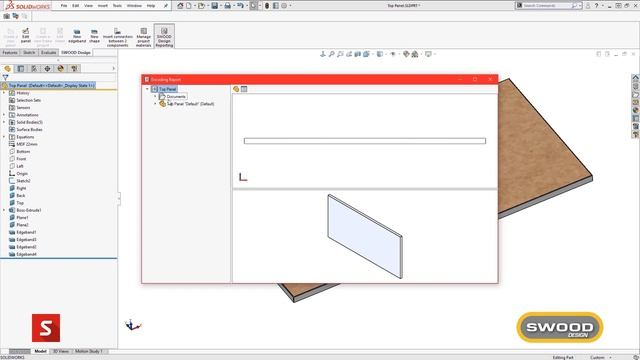
Task: Select the MDF 22mm material entry
Action: pos(27,144)
